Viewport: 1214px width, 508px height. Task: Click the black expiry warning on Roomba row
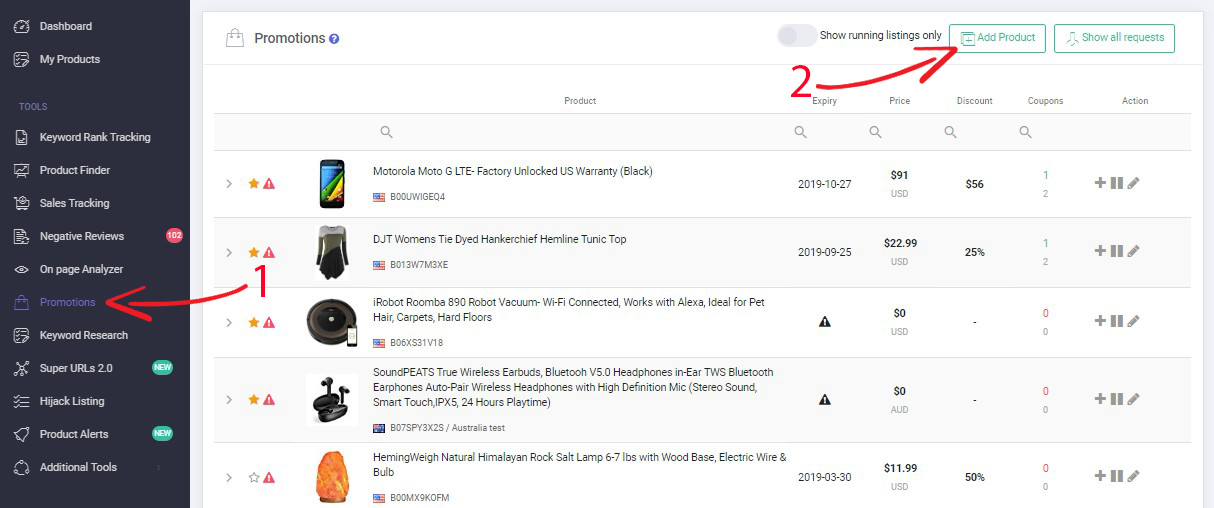[x=825, y=322]
